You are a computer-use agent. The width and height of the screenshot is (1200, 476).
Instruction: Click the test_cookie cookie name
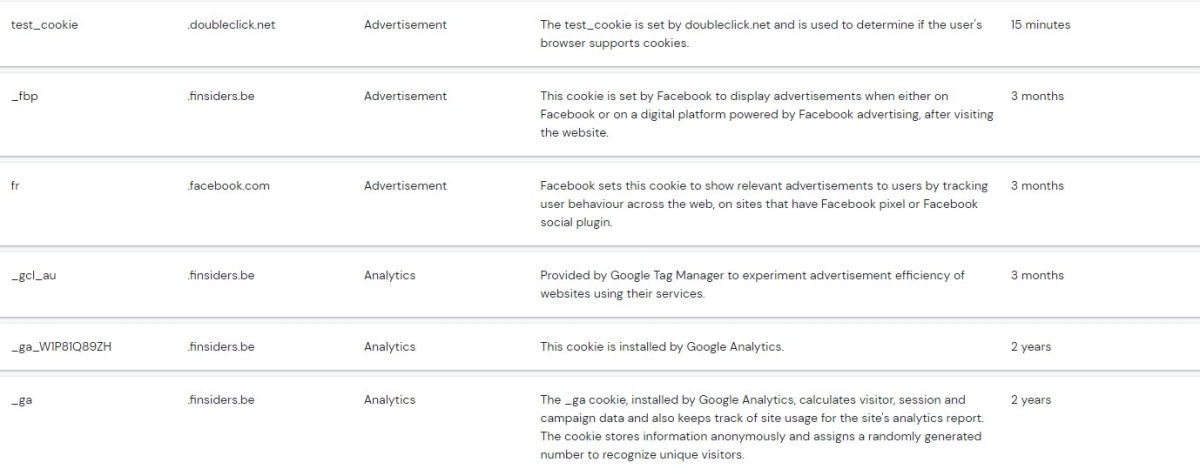44,25
